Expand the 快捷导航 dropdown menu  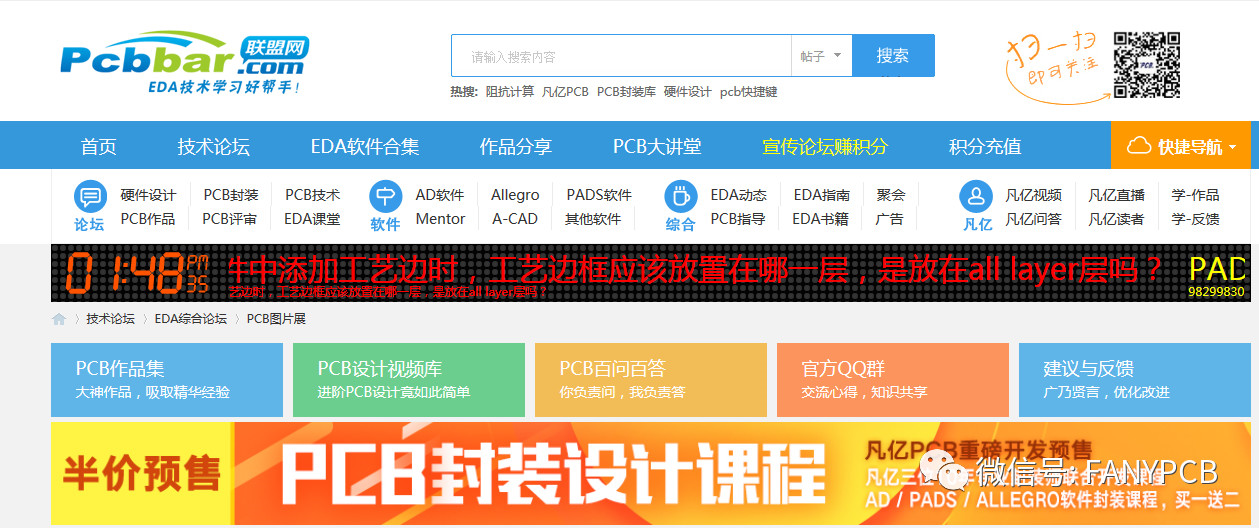click(1185, 147)
